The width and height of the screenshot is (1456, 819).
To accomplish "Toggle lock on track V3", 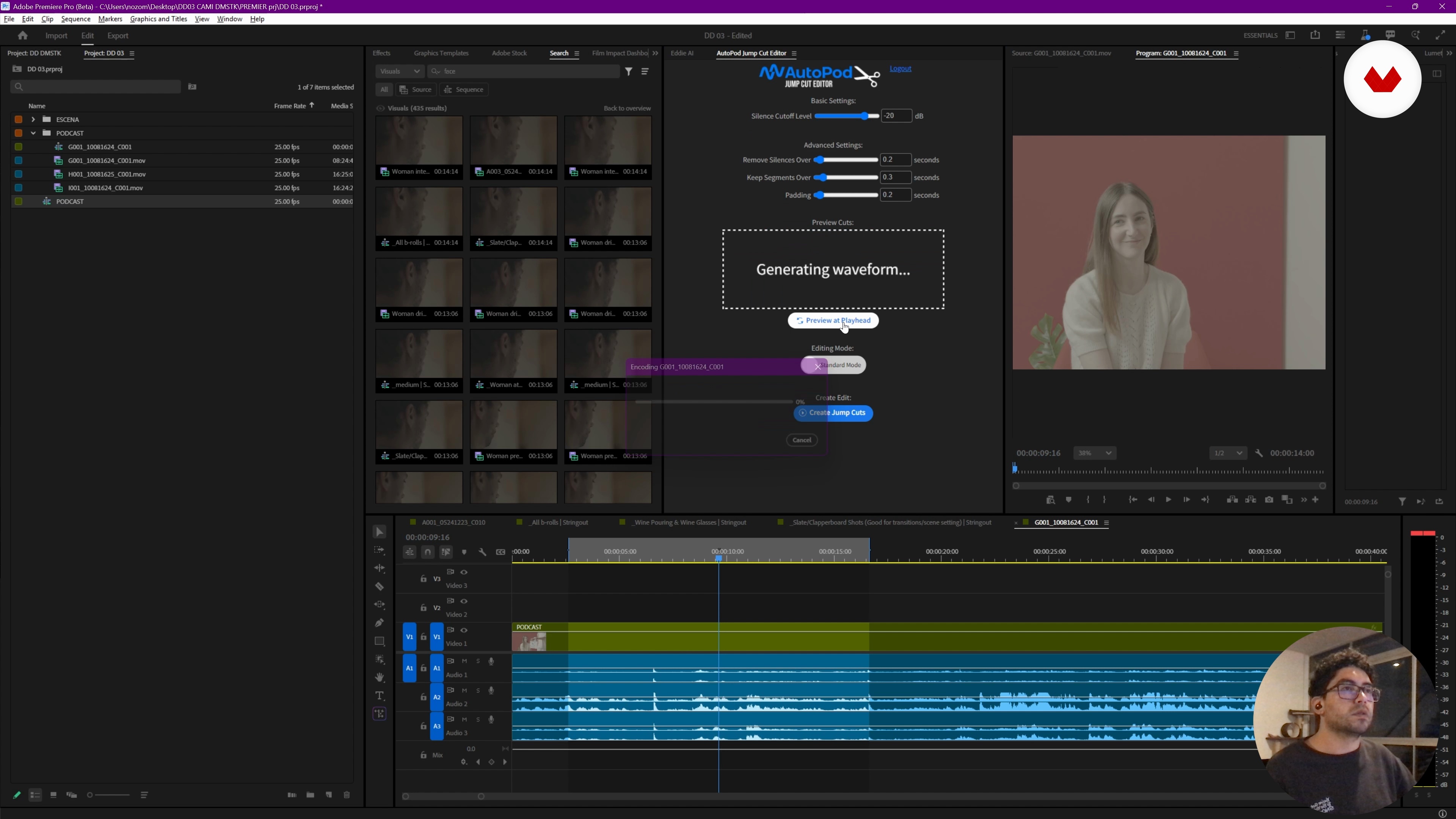I will [x=424, y=579].
